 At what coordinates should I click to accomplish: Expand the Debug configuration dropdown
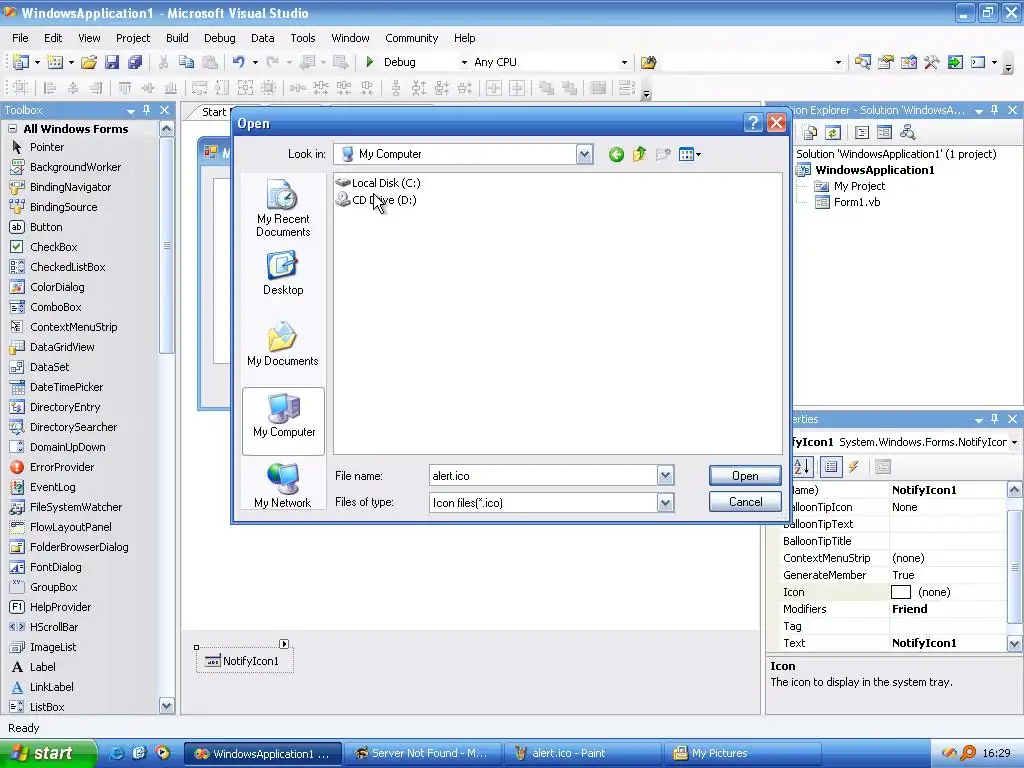coord(464,63)
